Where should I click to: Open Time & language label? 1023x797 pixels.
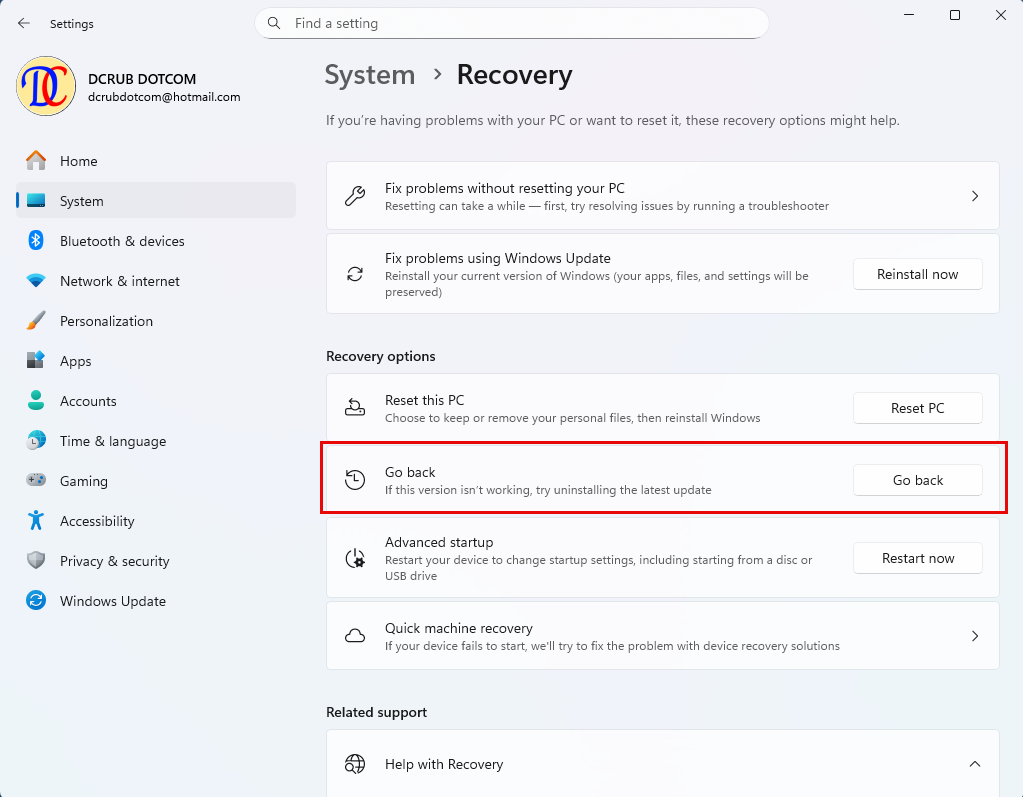[x=113, y=442]
